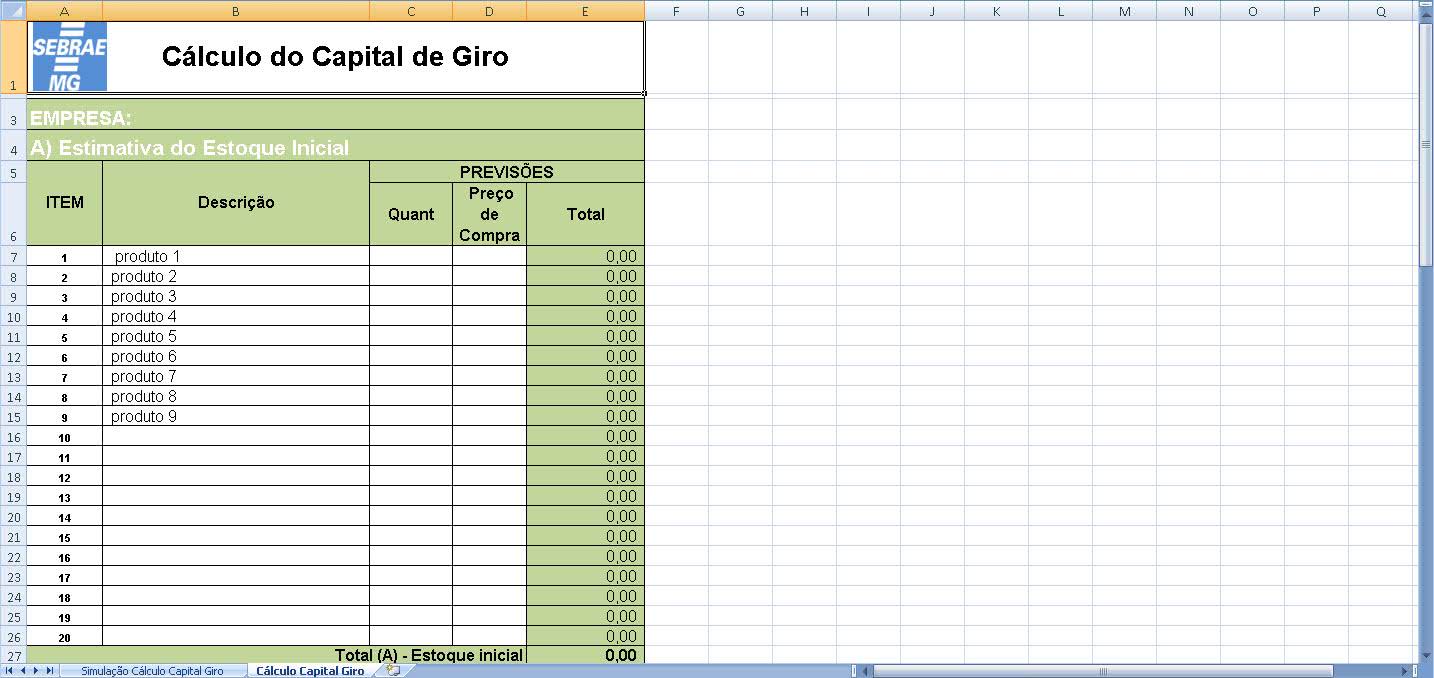
Task: Insert a new worksheet using tab icon
Action: click(x=393, y=671)
